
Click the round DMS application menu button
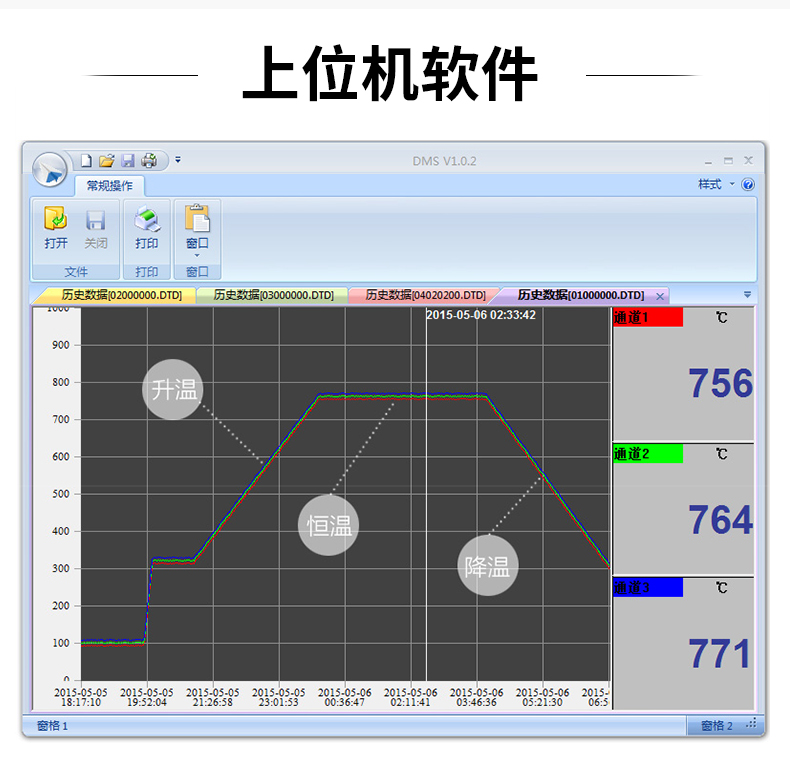click(49, 169)
